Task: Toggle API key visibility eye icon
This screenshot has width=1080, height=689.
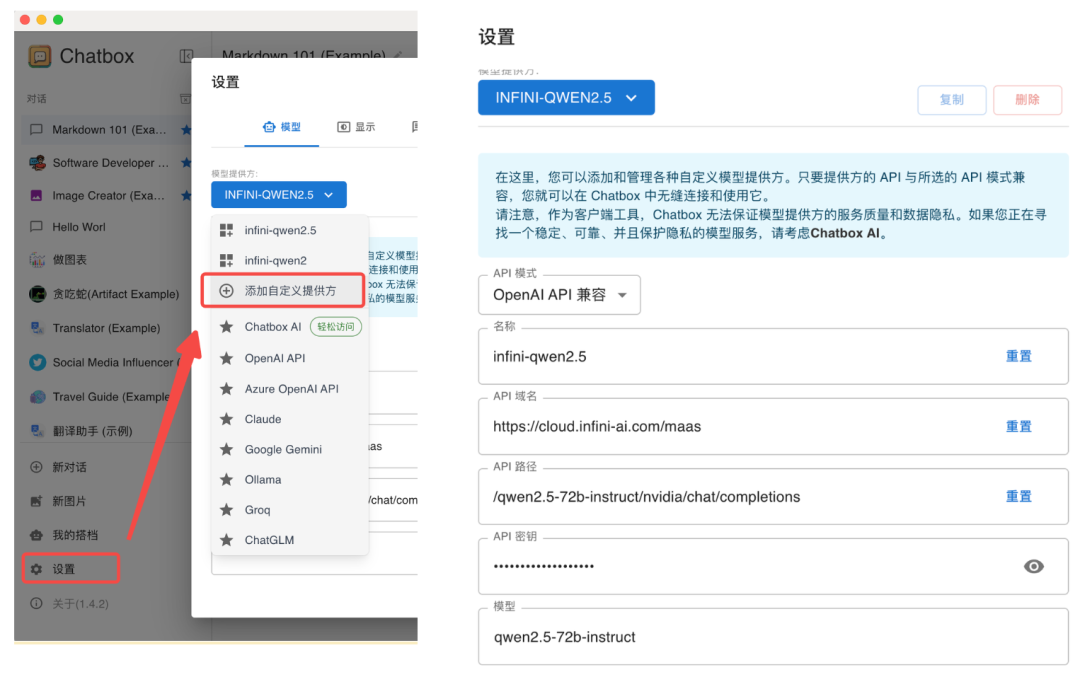Action: click(x=1033, y=566)
